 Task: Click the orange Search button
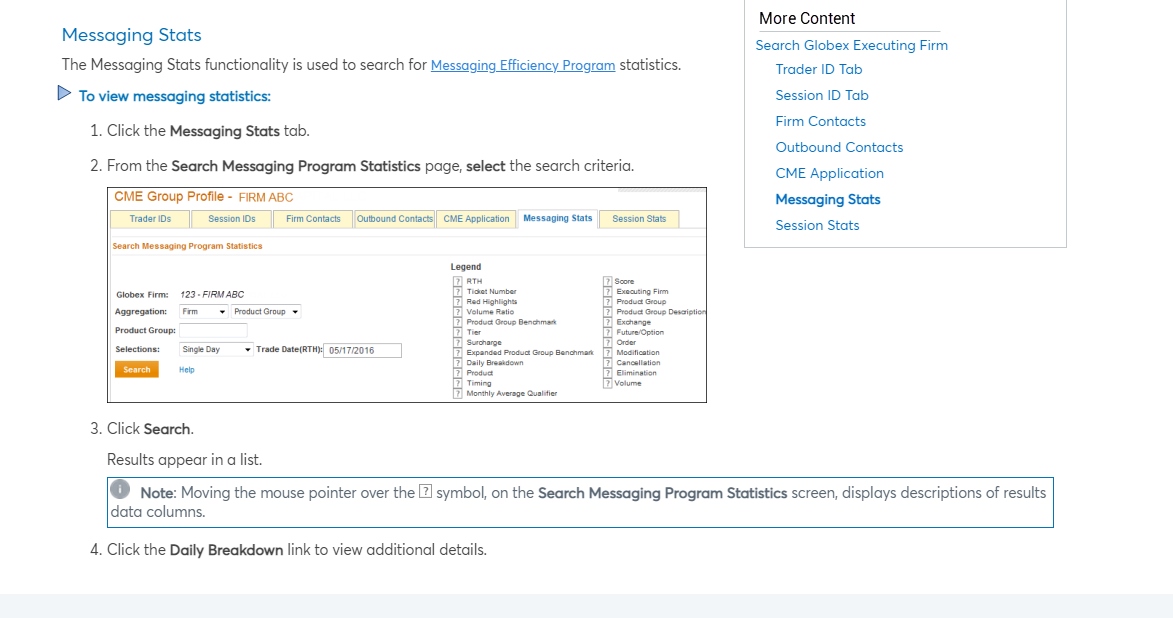point(137,370)
